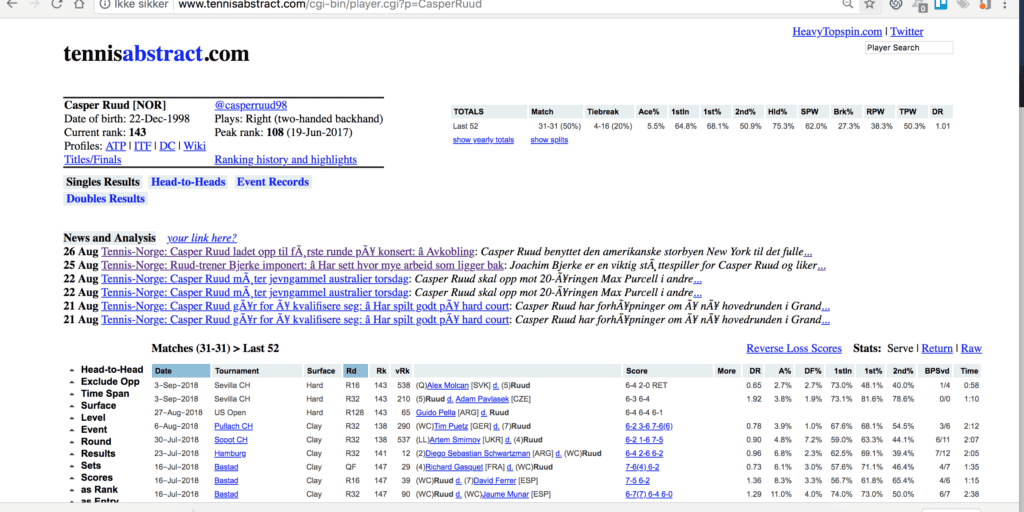Open the Titles/Finals link
The width and height of the screenshot is (1024, 512).
[93, 160]
